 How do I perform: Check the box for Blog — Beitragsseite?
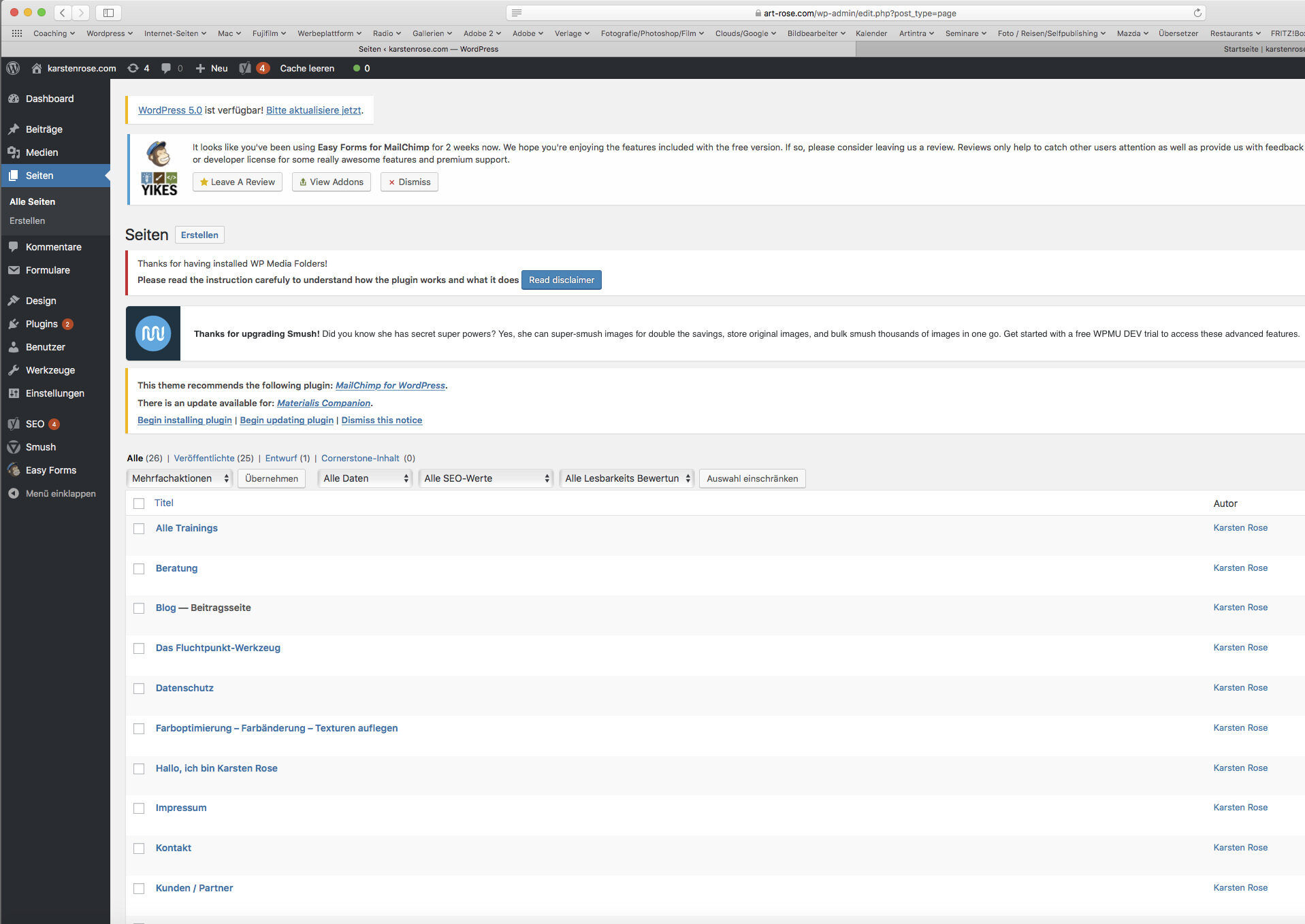coord(139,608)
